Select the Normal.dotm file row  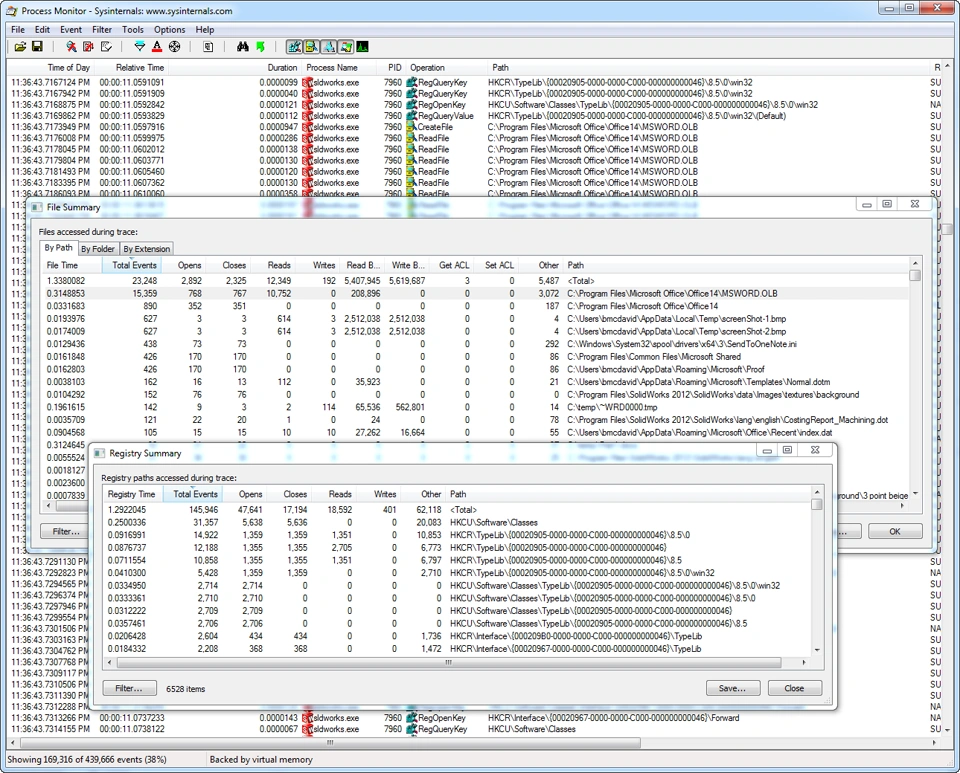pyautogui.click(x=475, y=382)
